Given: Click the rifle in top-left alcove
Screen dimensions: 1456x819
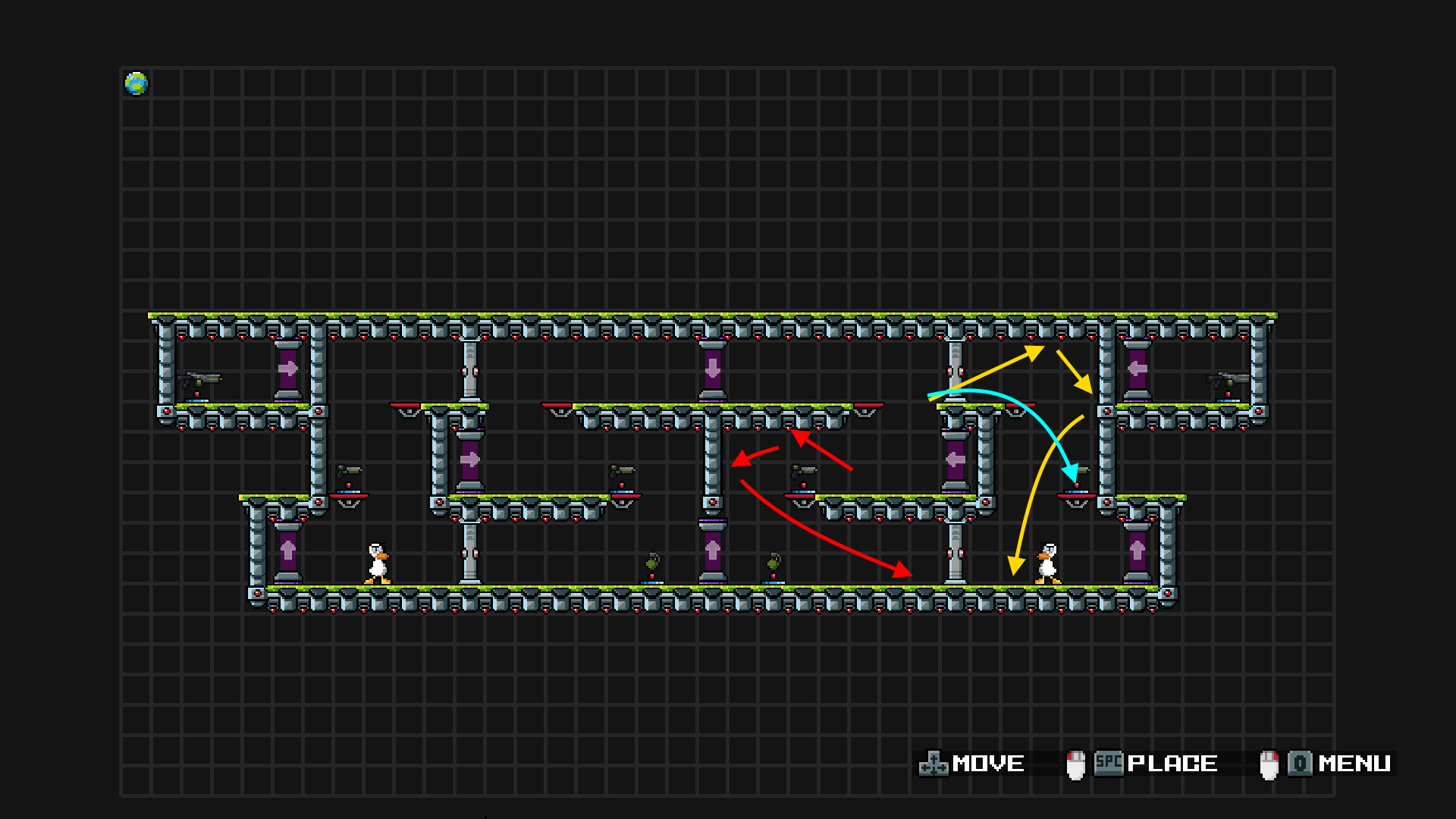Looking at the screenshot, I should click(199, 379).
